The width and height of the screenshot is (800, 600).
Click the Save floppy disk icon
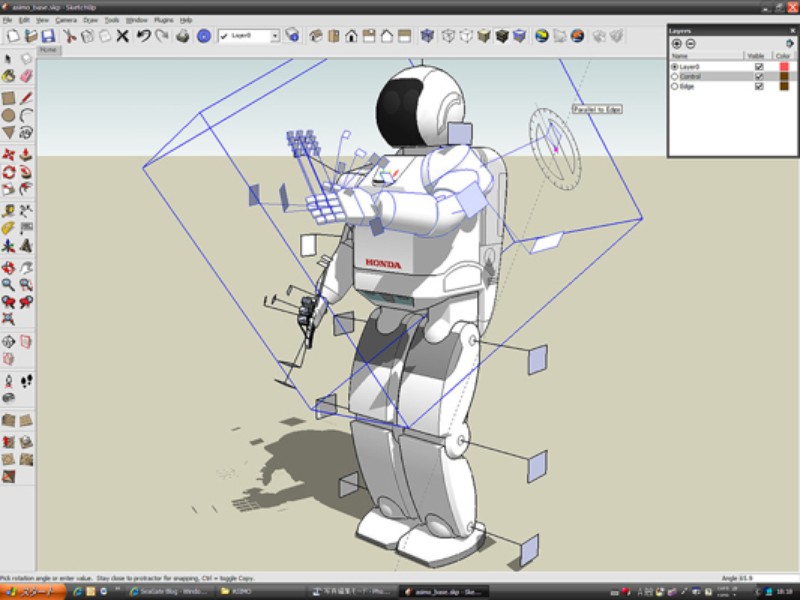click(48, 36)
